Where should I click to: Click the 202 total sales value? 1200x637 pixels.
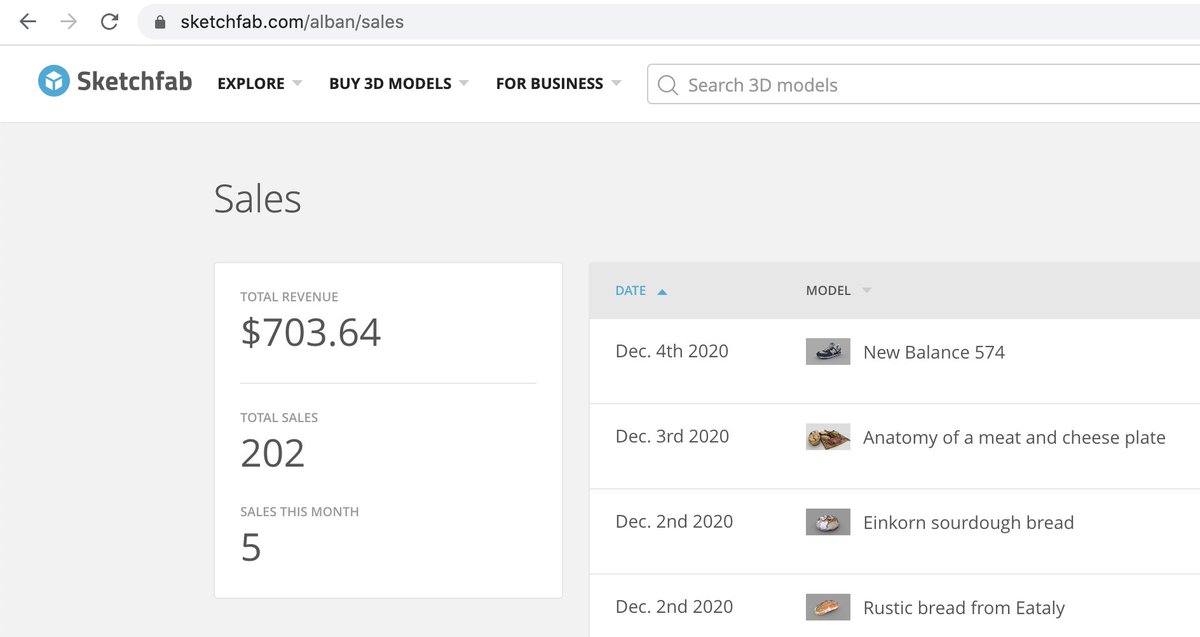point(273,454)
